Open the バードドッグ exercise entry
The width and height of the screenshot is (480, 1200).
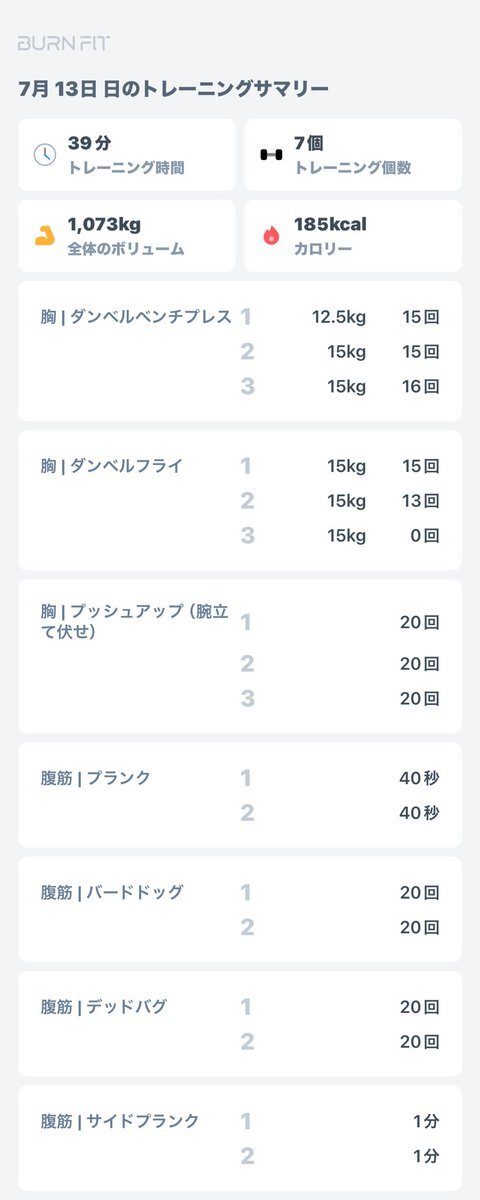240,910
